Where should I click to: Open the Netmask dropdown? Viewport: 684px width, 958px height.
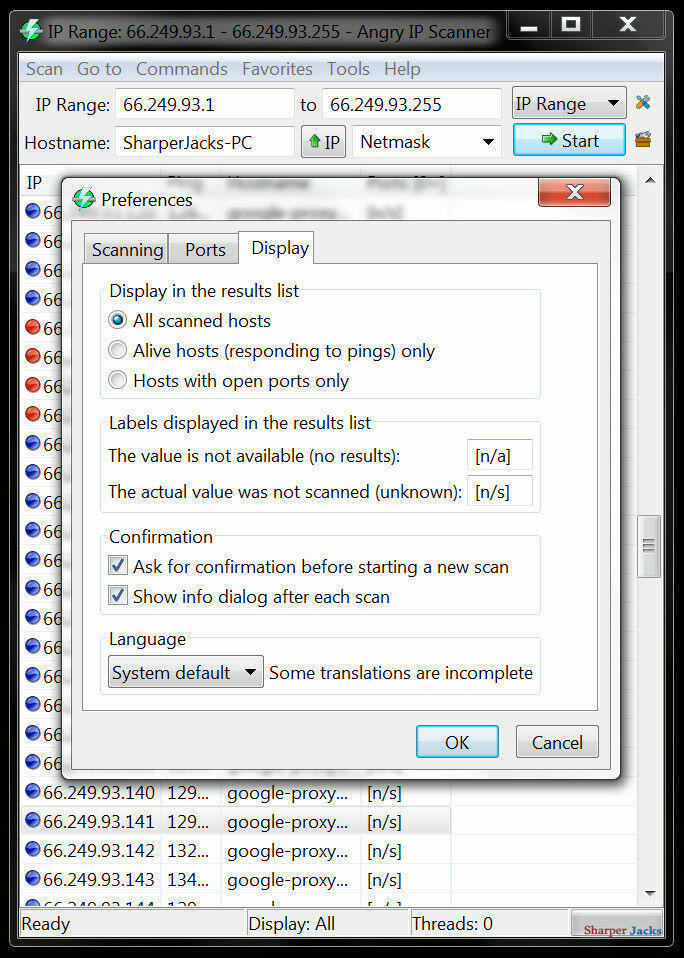click(427, 142)
